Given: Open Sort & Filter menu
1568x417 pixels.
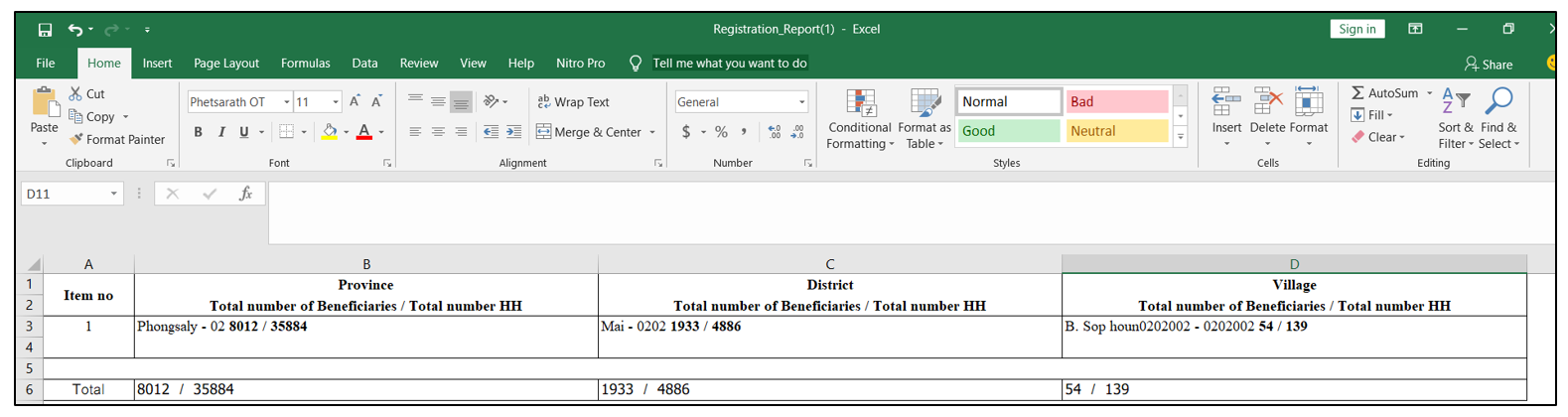Looking at the screenshot, I should click(x=1456, y=118).
